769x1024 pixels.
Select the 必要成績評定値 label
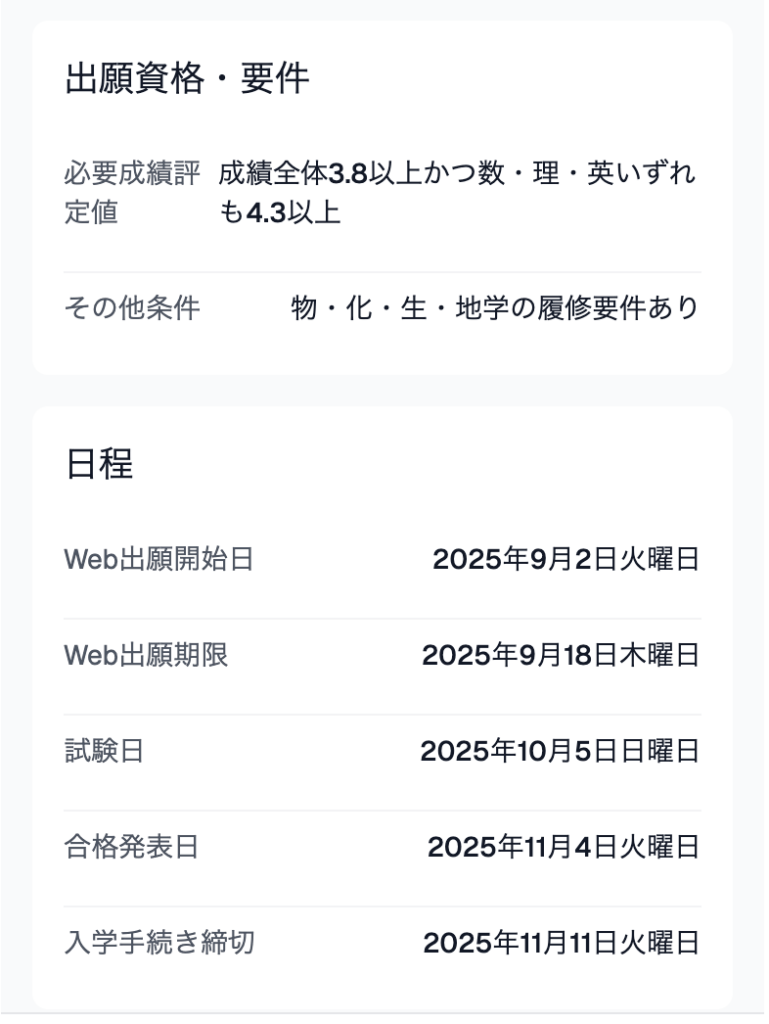pos(132,193)
